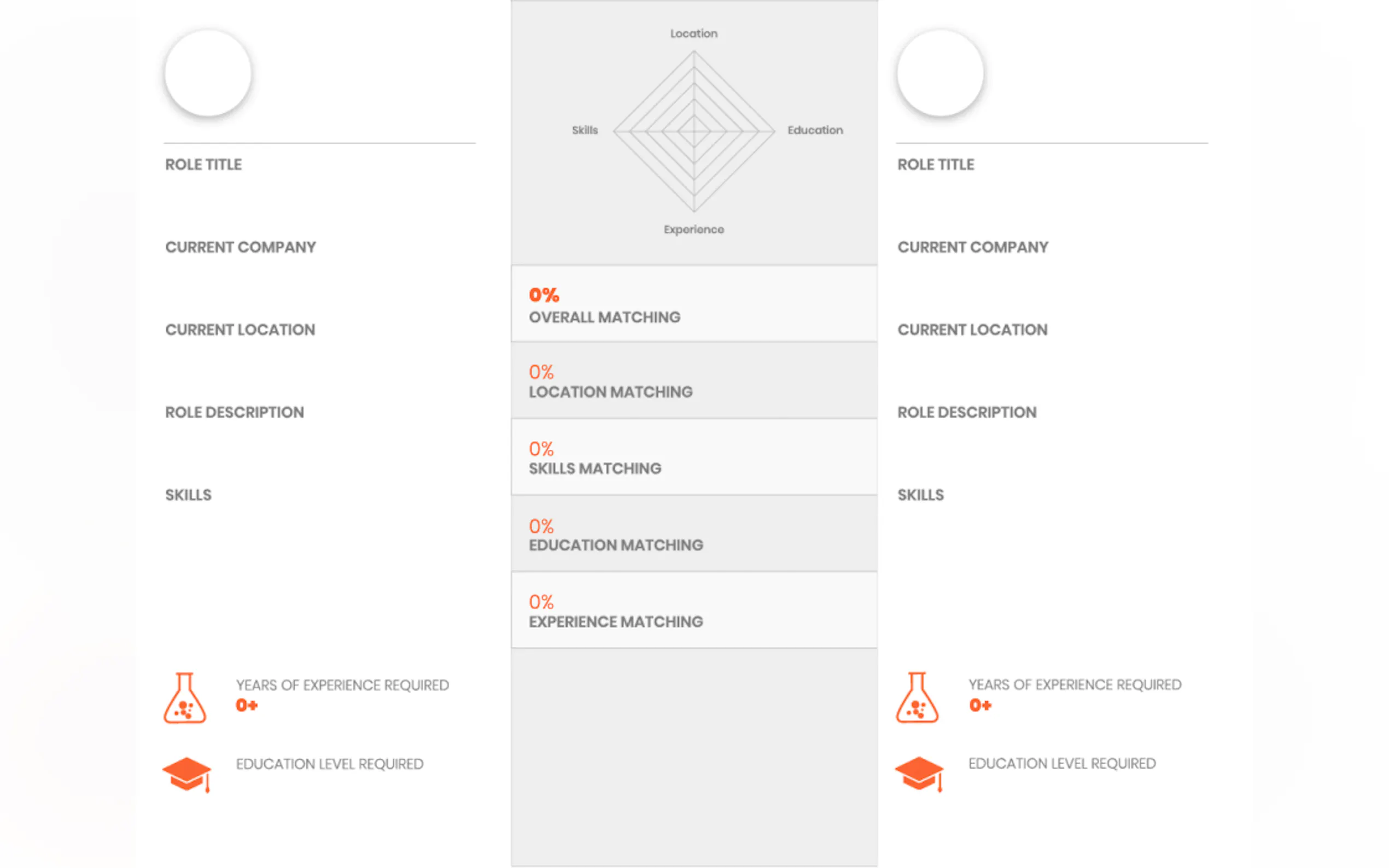The image size is (1389, 868).
Task: Select the Overall Matching row
Action: [x=693, y=304]
